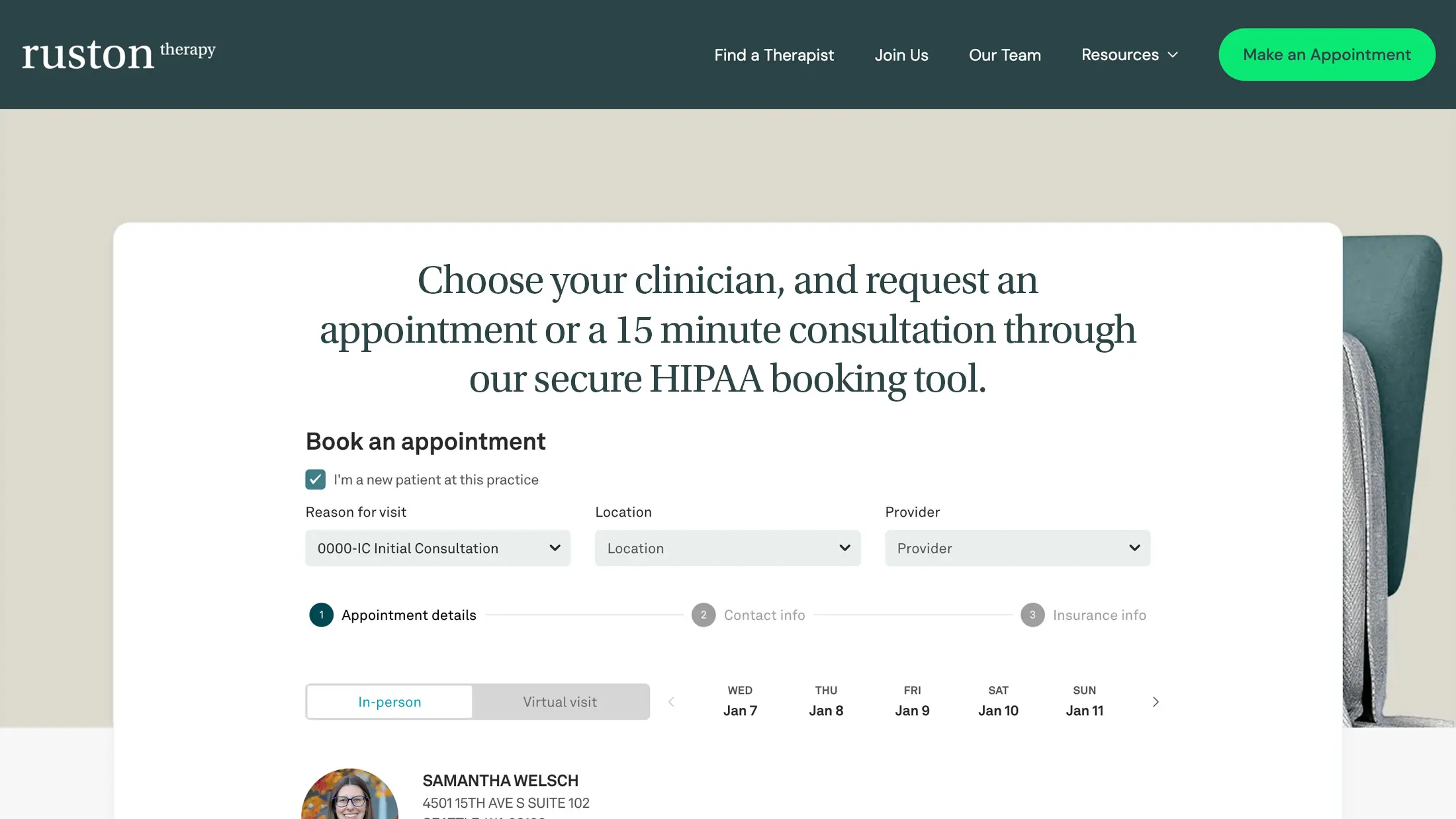
Task: Click the next dates arrow
Action: click(x=1156, y=702)
